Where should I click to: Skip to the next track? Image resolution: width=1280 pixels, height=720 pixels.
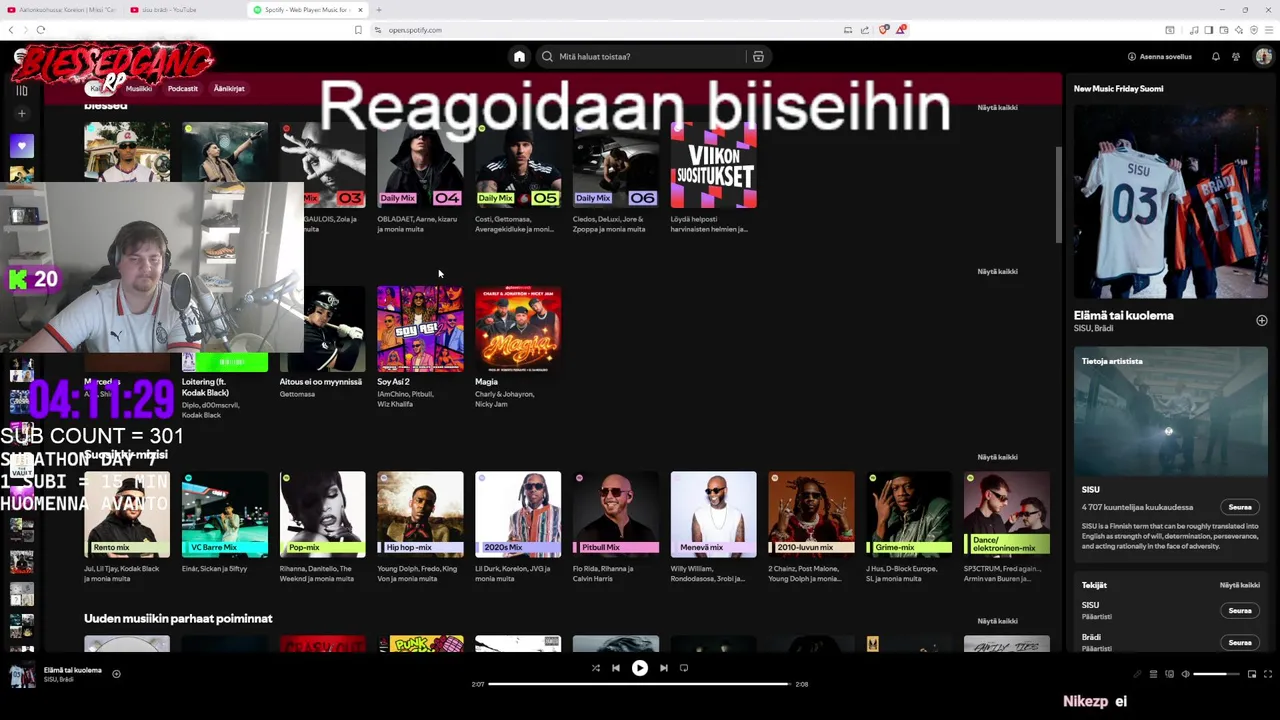click(664, 668)
